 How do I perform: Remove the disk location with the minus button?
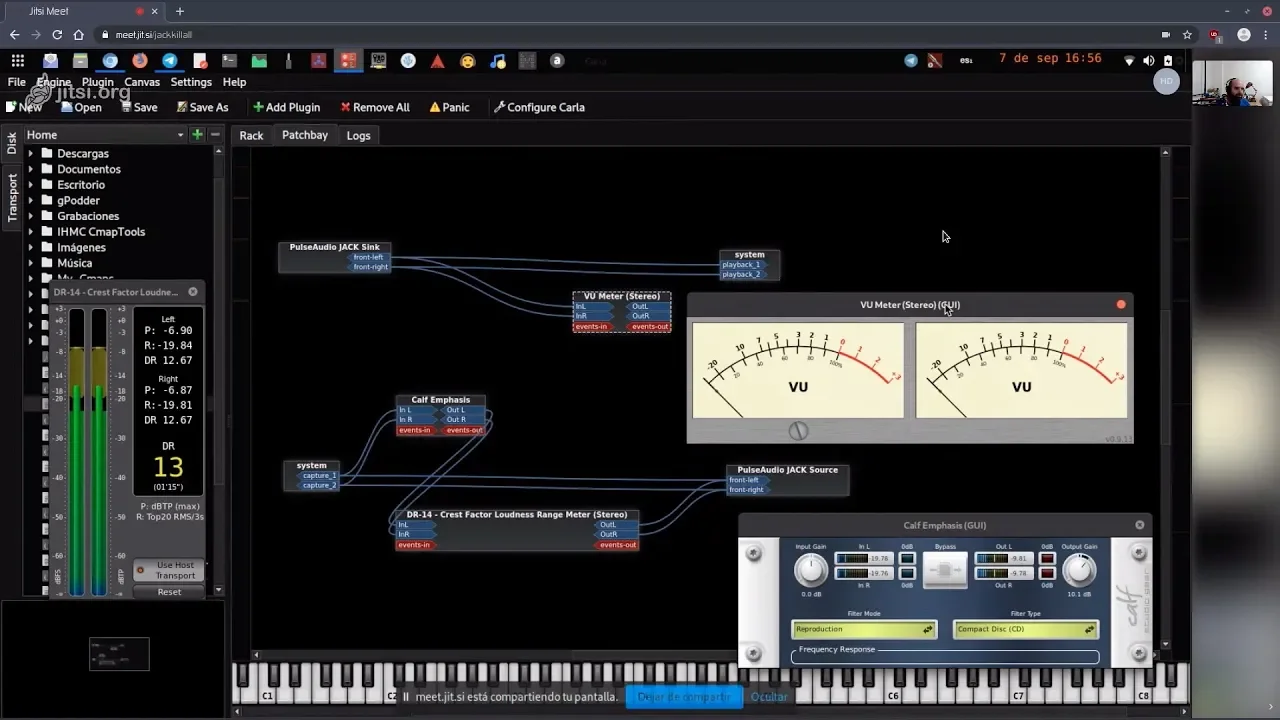click(x=215, y=134)
